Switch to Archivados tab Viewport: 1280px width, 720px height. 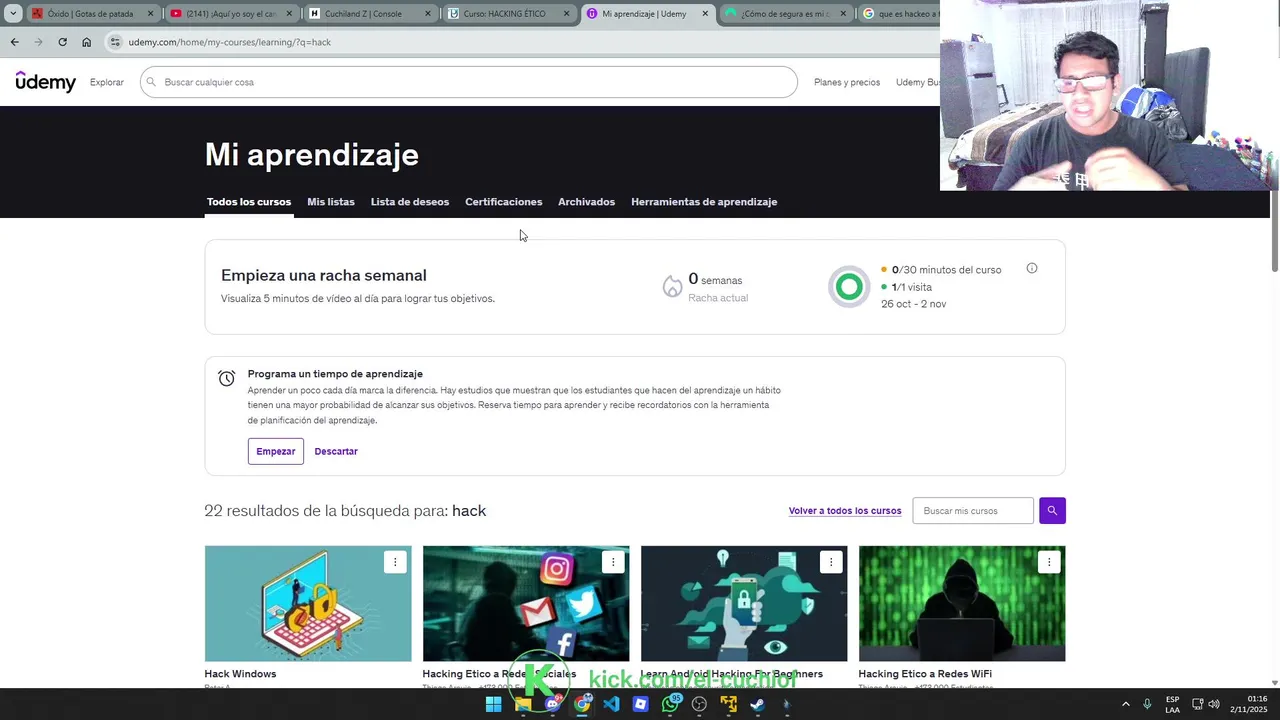click(587, 202)
